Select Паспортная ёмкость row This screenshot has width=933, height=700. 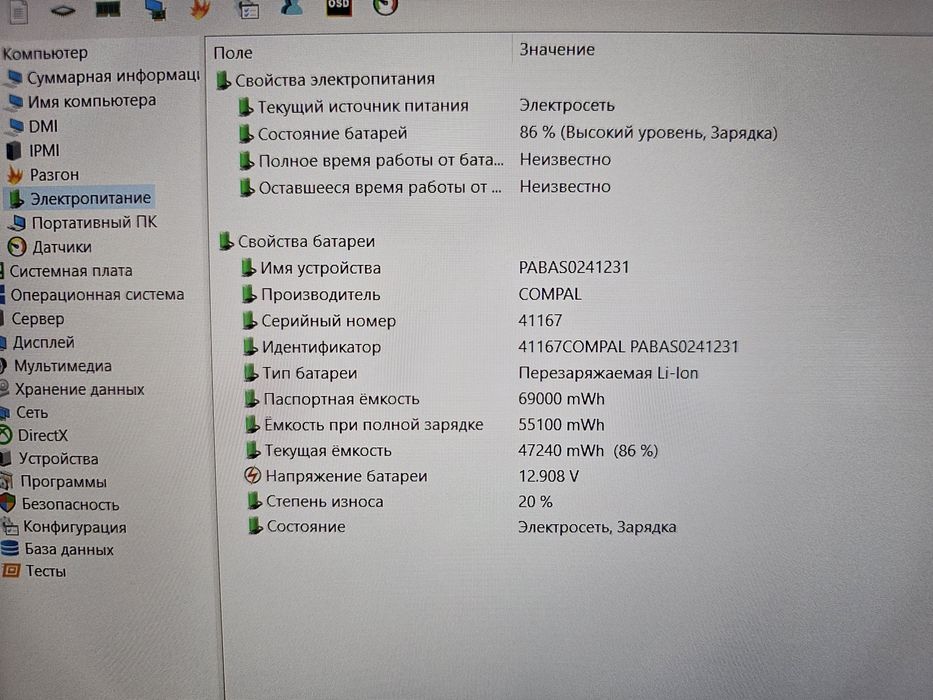(x=332, y=399)
